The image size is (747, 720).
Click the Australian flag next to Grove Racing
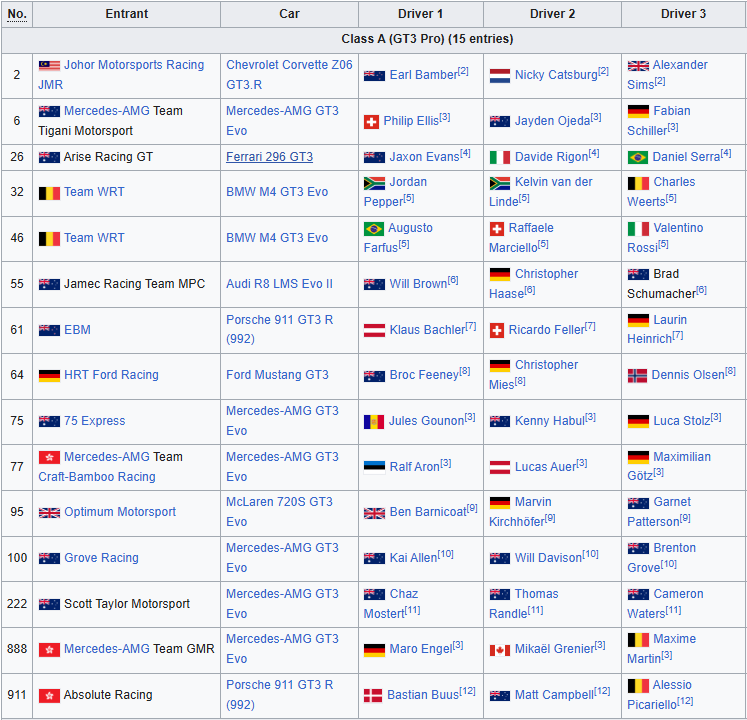(x=49, y=558)
